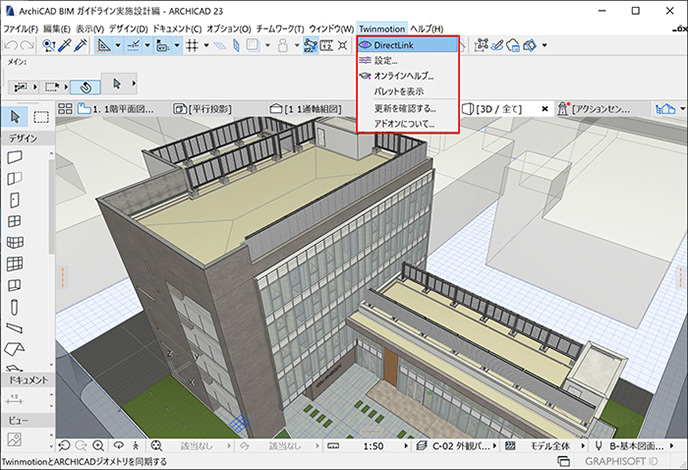Open the デザイン(D) menu
Viewport: 688px width, 470px height.
pyautogui.click(x=129, y=29)
